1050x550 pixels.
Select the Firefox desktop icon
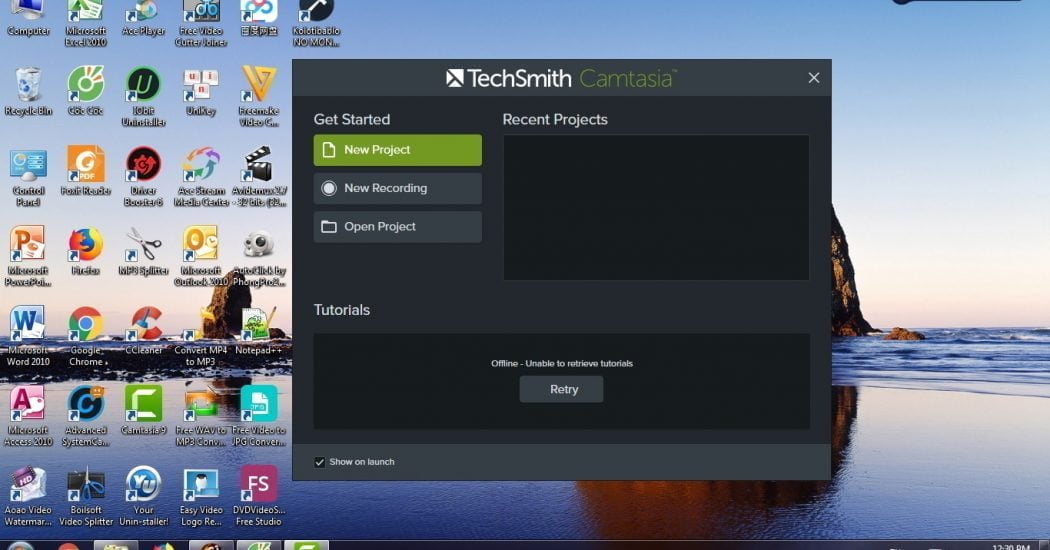tap(86, 251)
